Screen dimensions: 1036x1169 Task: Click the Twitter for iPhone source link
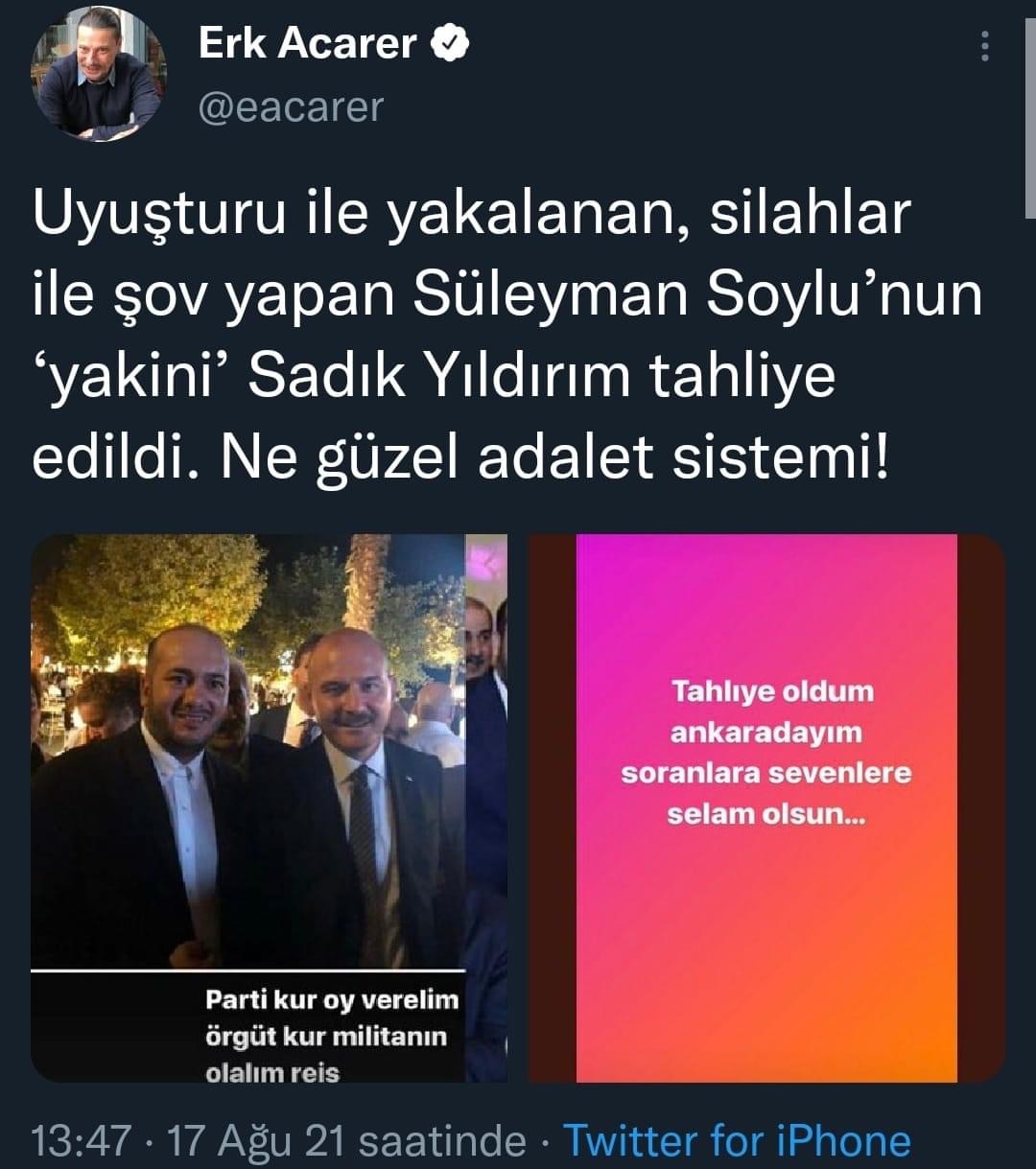[736, 1140]
